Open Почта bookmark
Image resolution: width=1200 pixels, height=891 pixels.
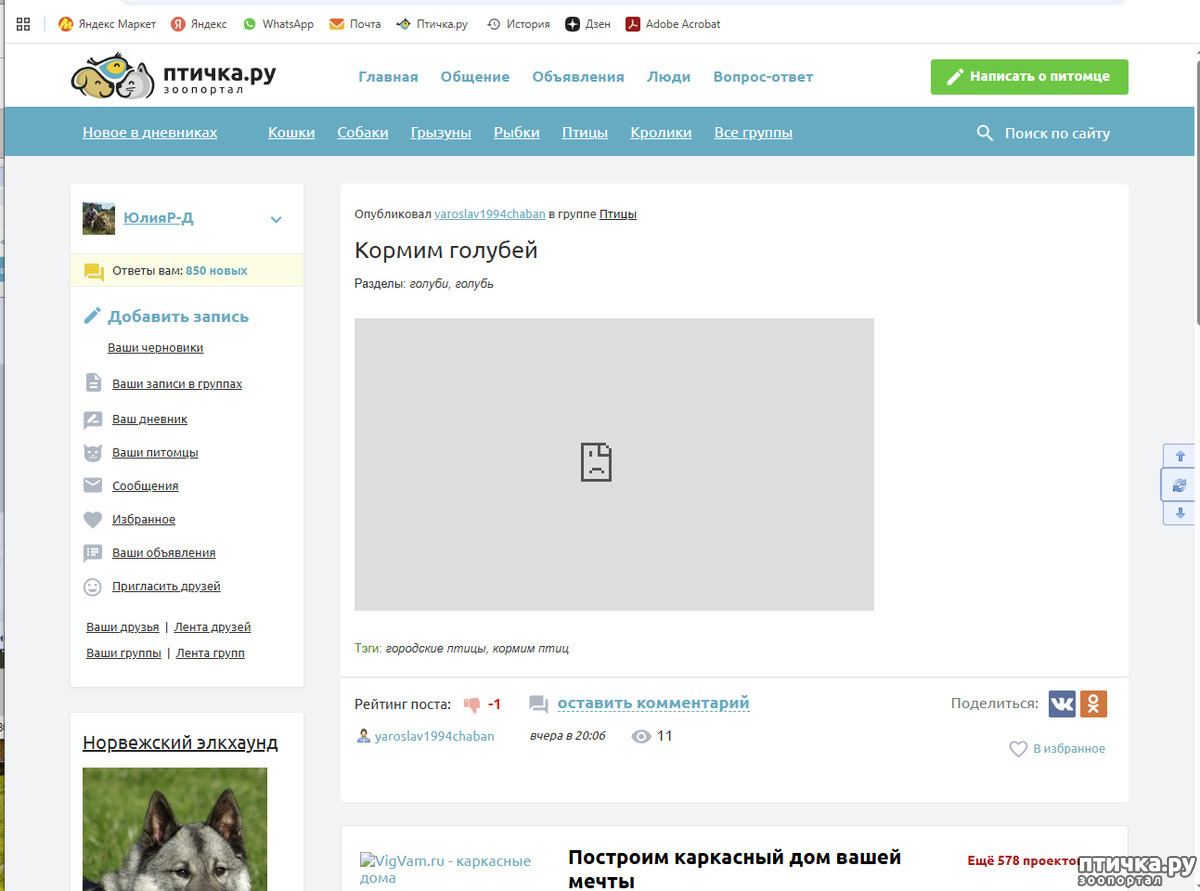(355, 24)
